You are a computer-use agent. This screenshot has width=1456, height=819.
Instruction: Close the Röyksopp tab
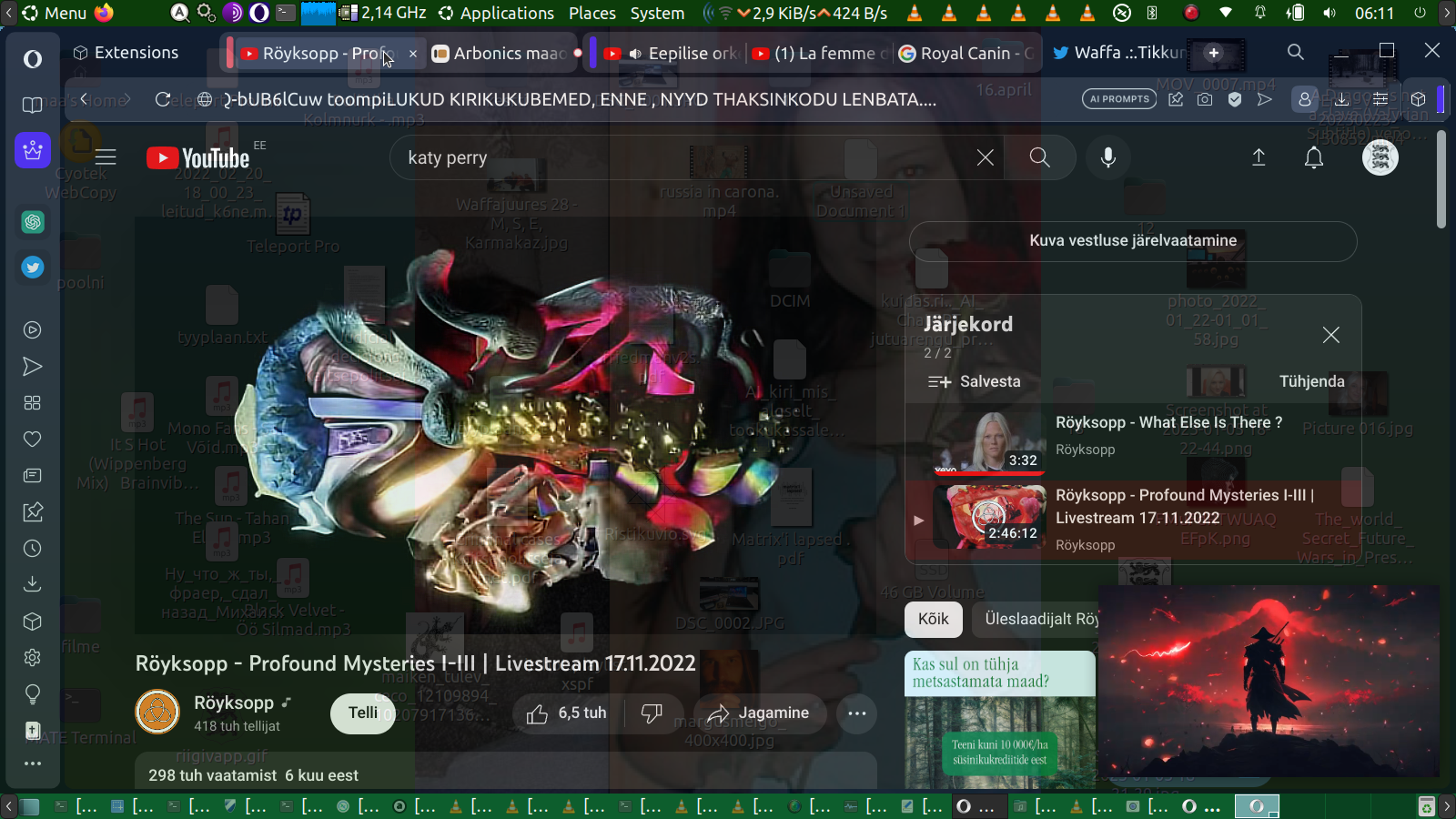tap(413, 54)
